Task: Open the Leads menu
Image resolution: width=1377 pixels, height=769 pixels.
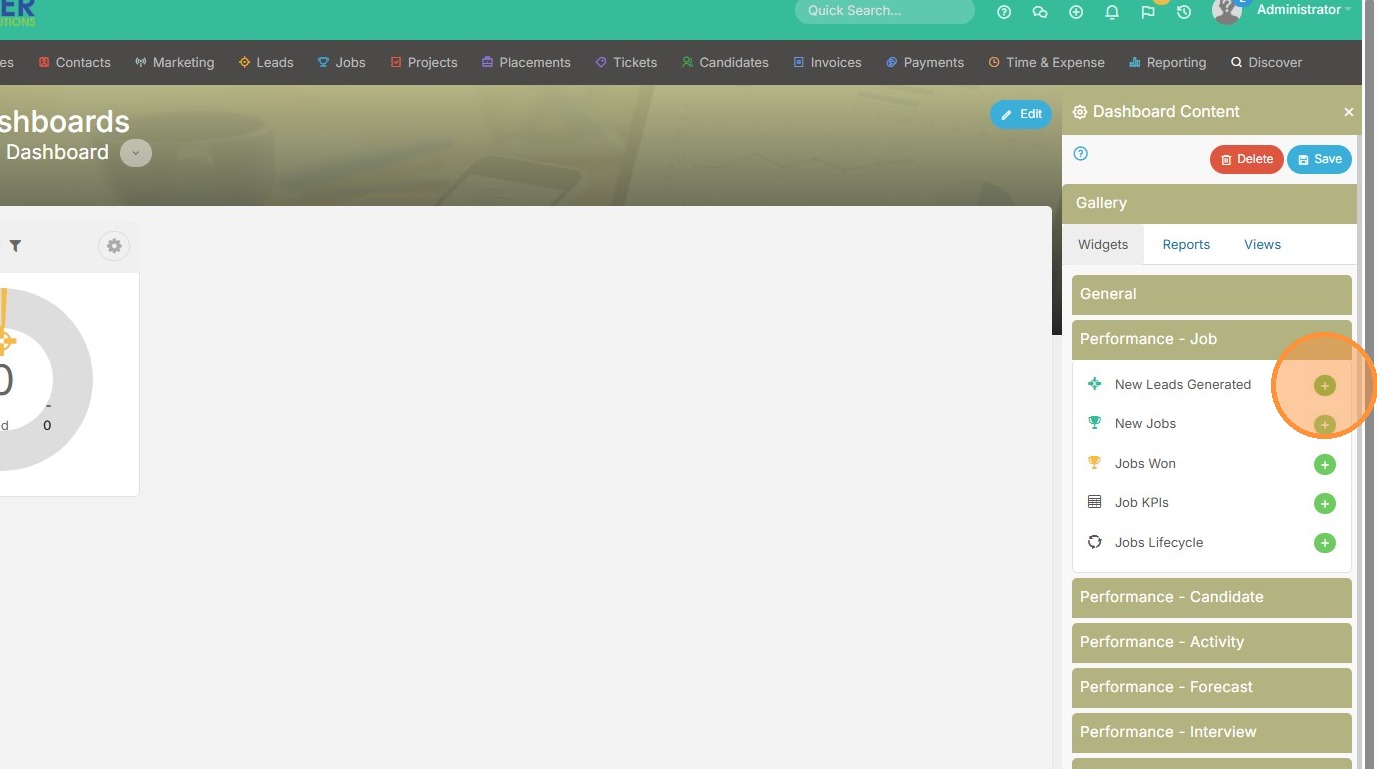Action: (266, 62)
